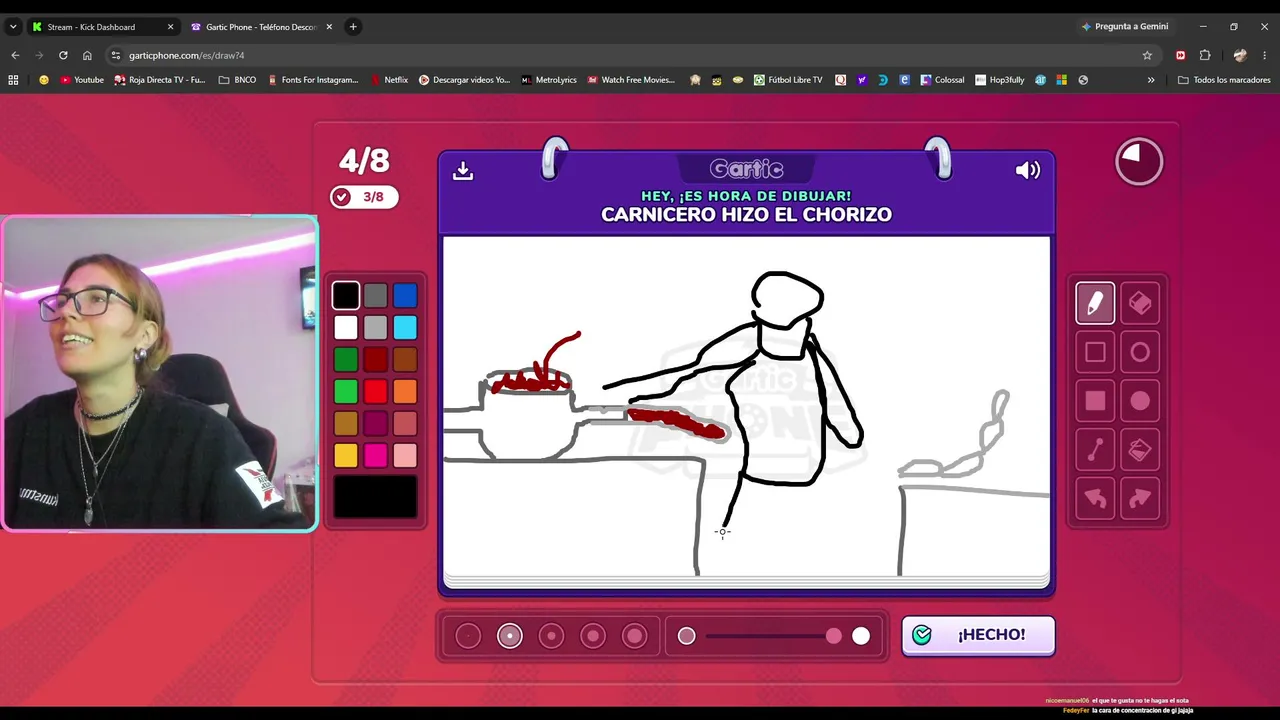Select the second brush size

click(510, 636)
